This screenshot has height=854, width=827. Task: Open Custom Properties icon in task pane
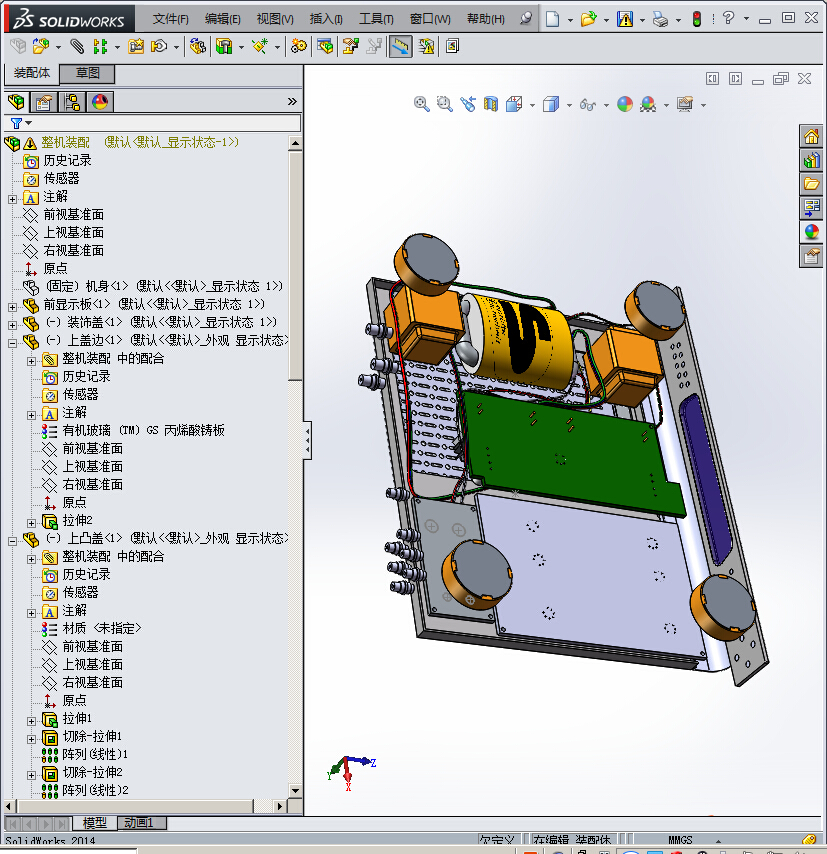811,255
